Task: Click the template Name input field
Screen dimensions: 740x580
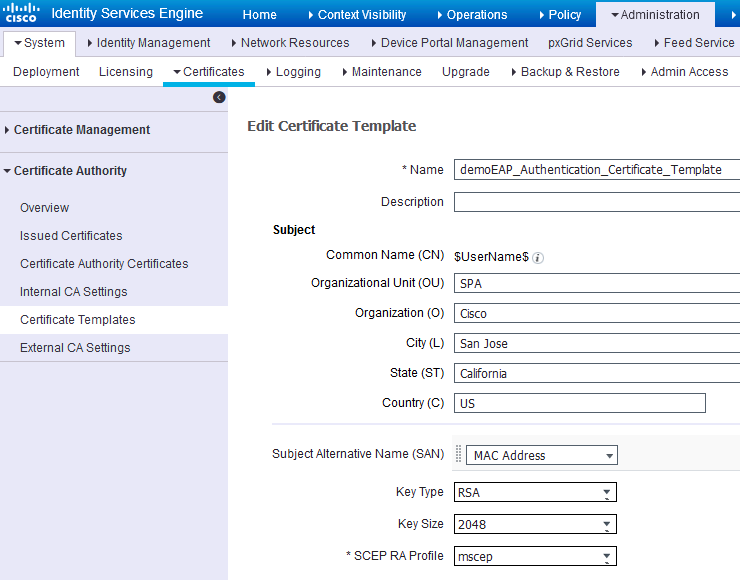Action: [x=597, y=170]
